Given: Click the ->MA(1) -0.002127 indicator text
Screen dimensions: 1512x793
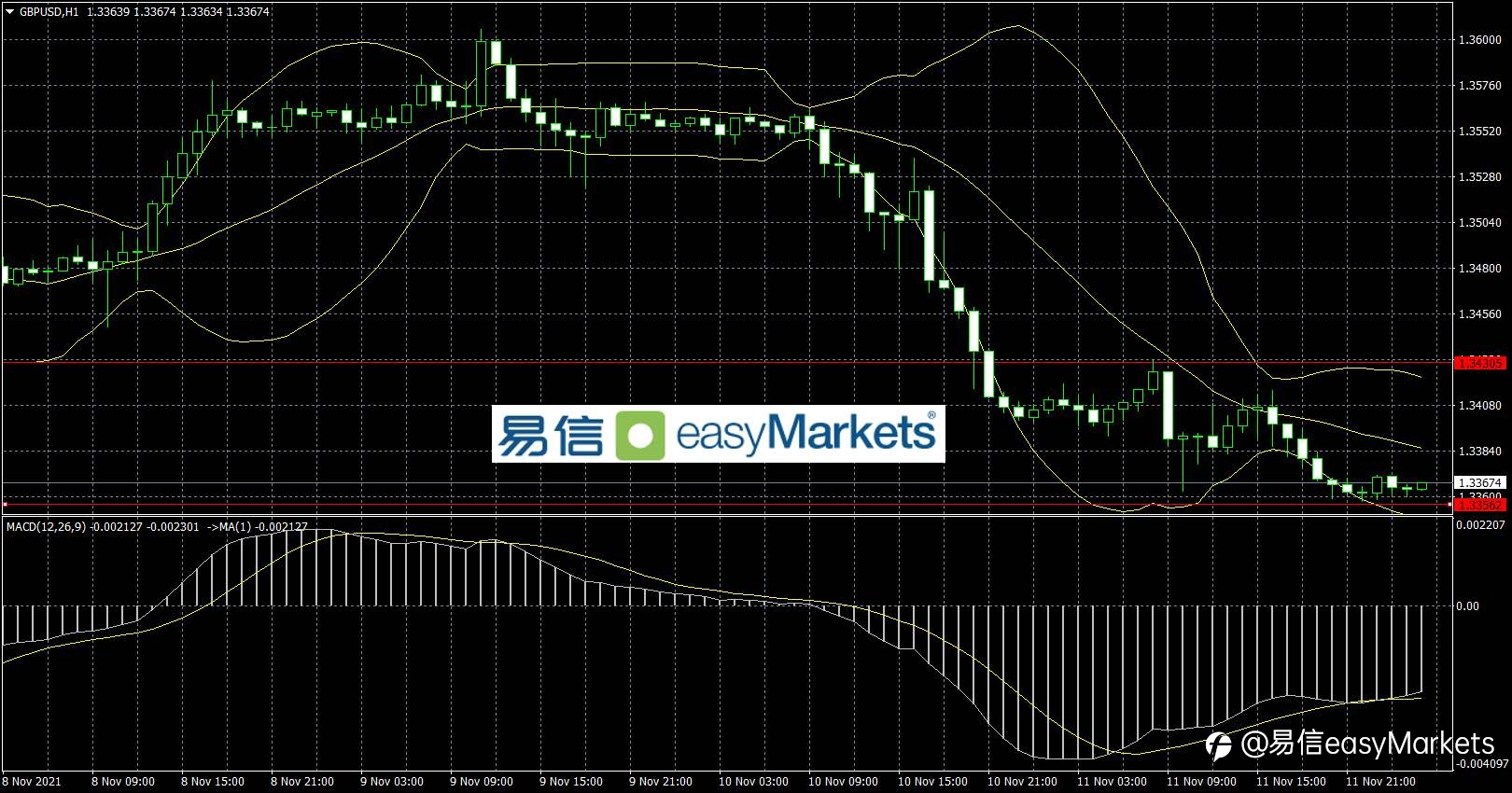Looking at the screenshot, I should click(x=257, y=527).
